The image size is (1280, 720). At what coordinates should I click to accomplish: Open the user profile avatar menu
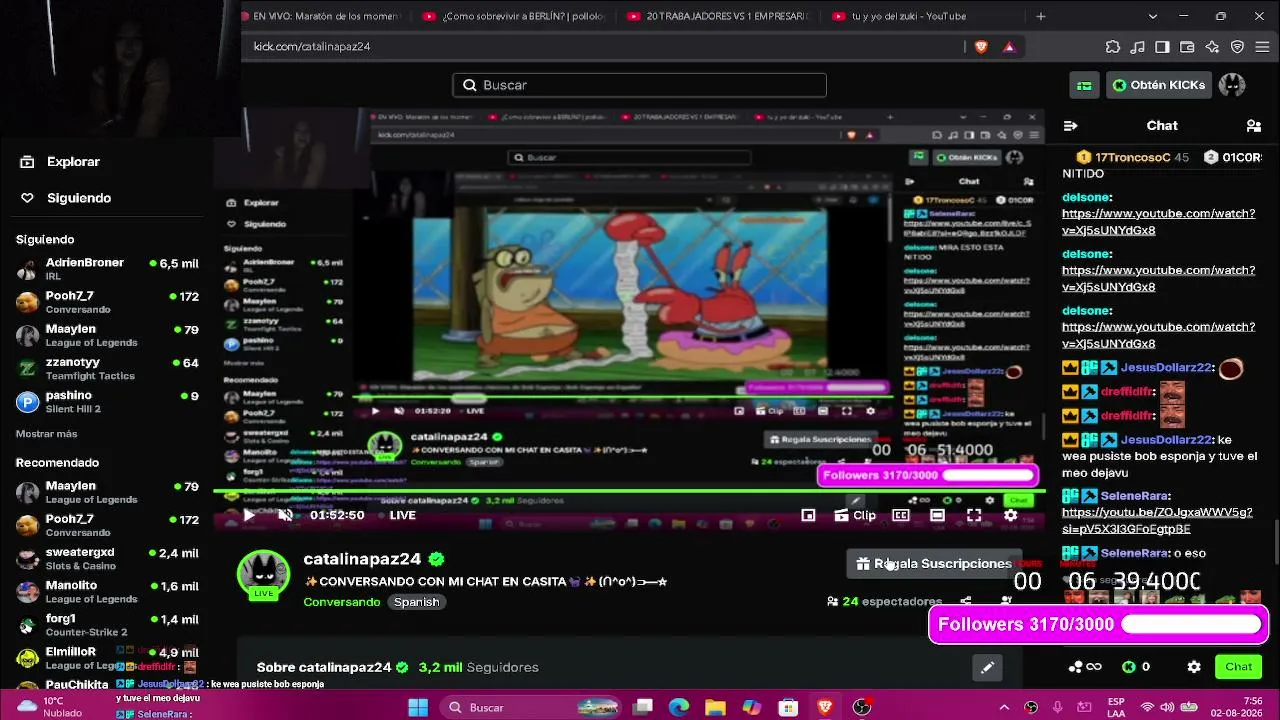pyautogui.click(x=1232, y=85)
